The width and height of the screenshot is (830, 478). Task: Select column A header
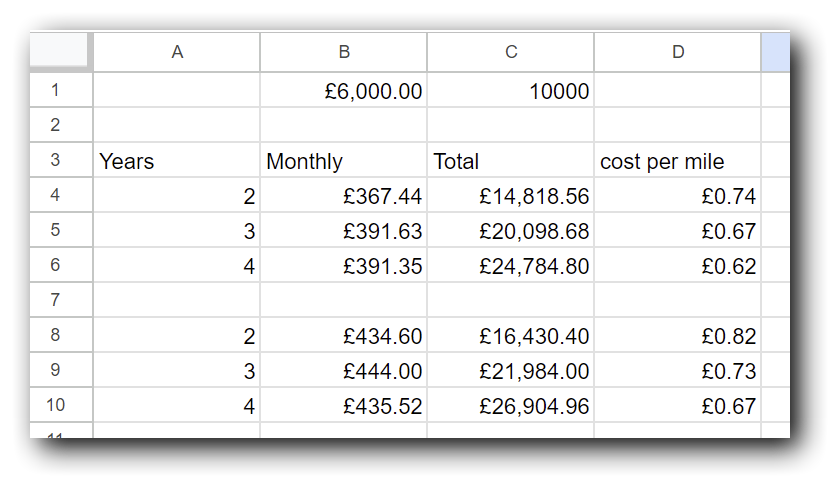click(x=177, y=52)
